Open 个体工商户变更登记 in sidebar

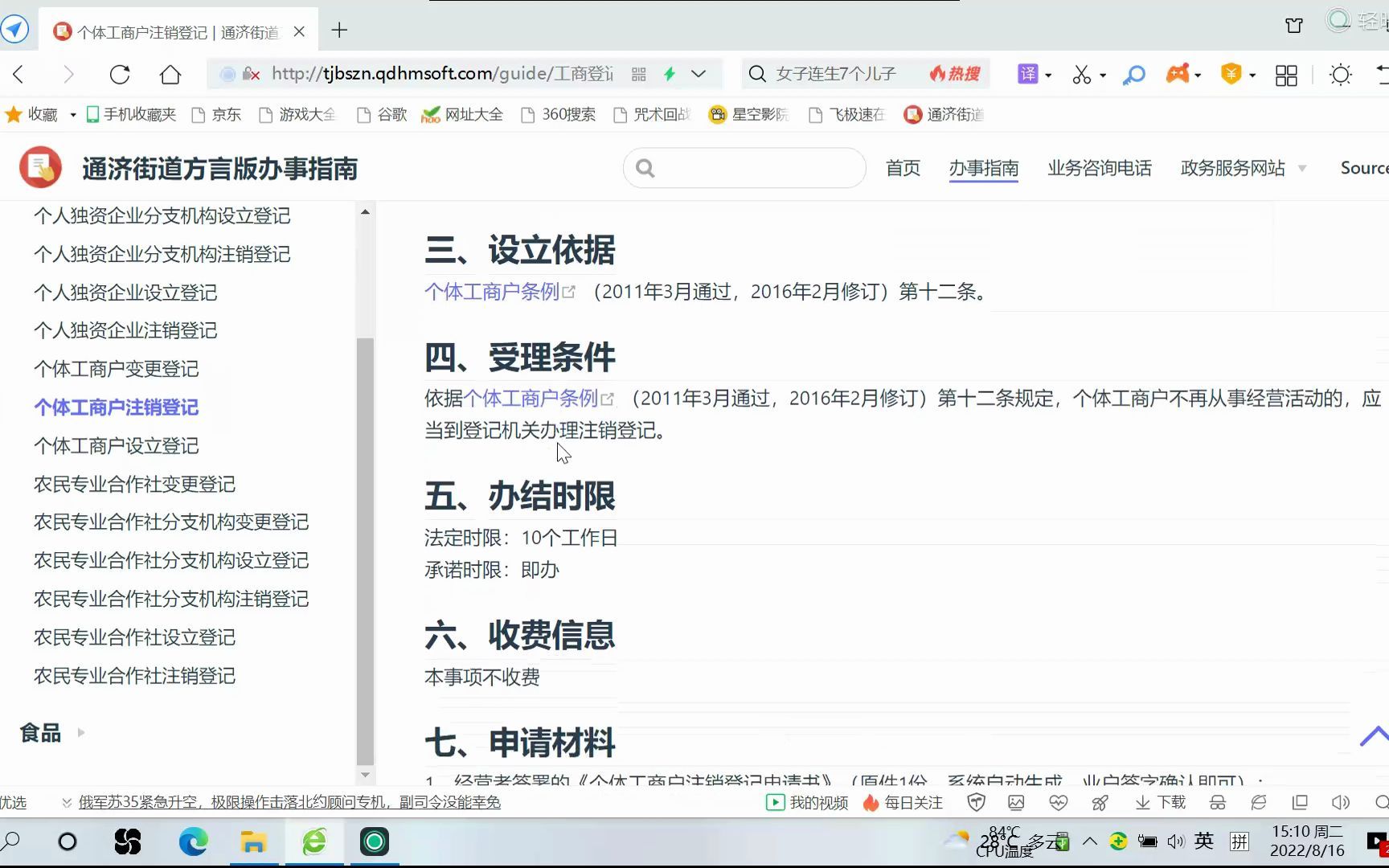coord(117,369)
